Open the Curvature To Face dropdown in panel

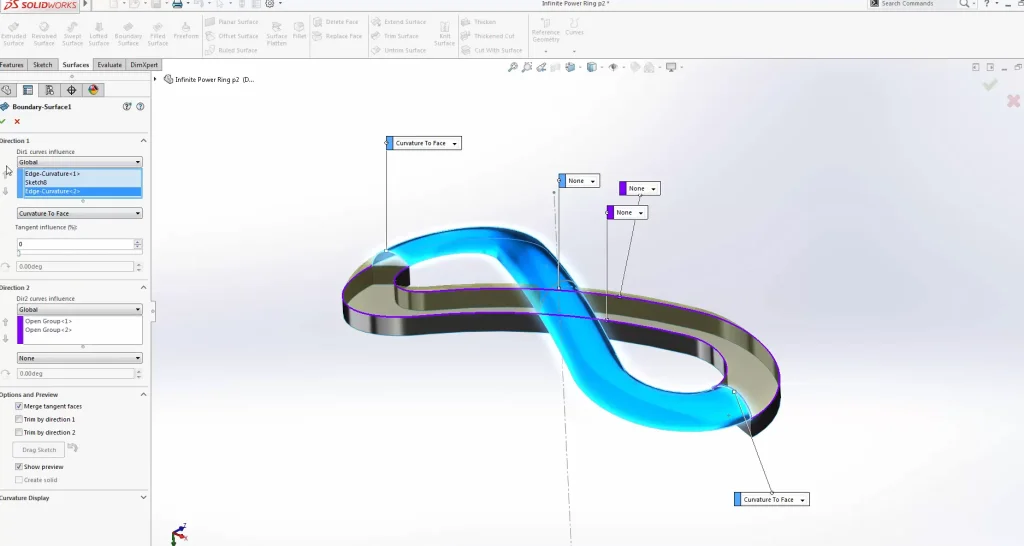(x=80, y=213)
